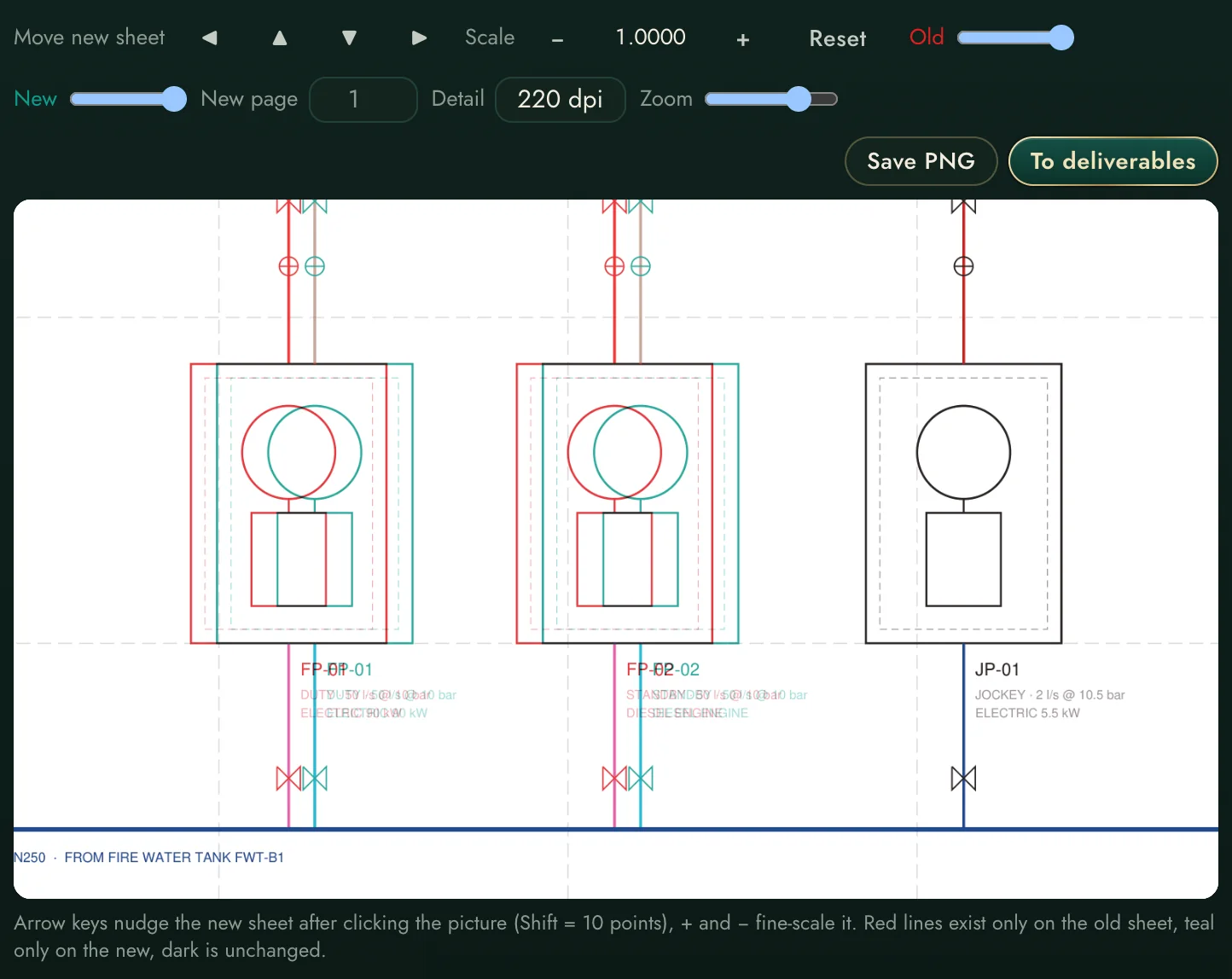The height and width of the screenshot is (979, 1232).
Task: Increase scale with the plus button
Action: click(x=743, y=39)
